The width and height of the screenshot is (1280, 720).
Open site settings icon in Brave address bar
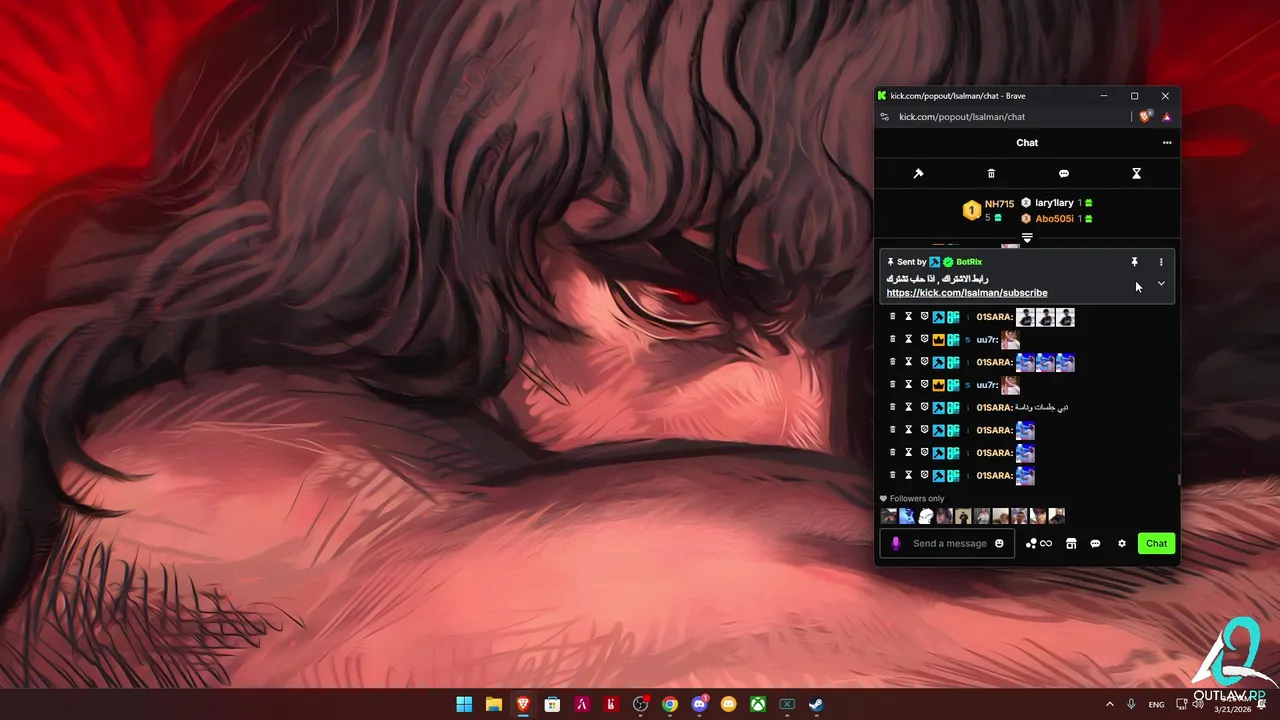pyautogui.click(x=884, y=117)
